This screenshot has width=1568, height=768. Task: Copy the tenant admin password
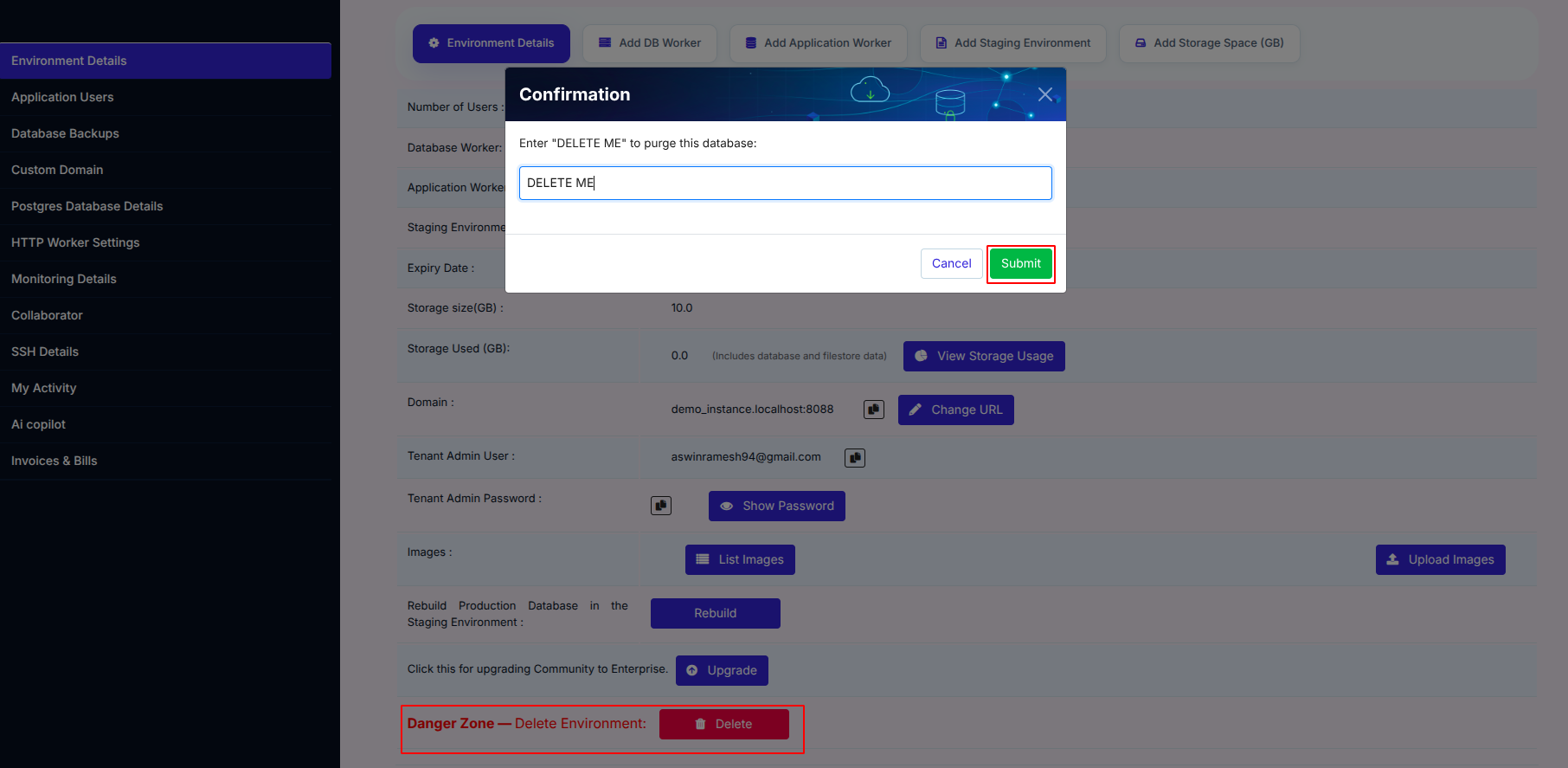tap(661, 506)
